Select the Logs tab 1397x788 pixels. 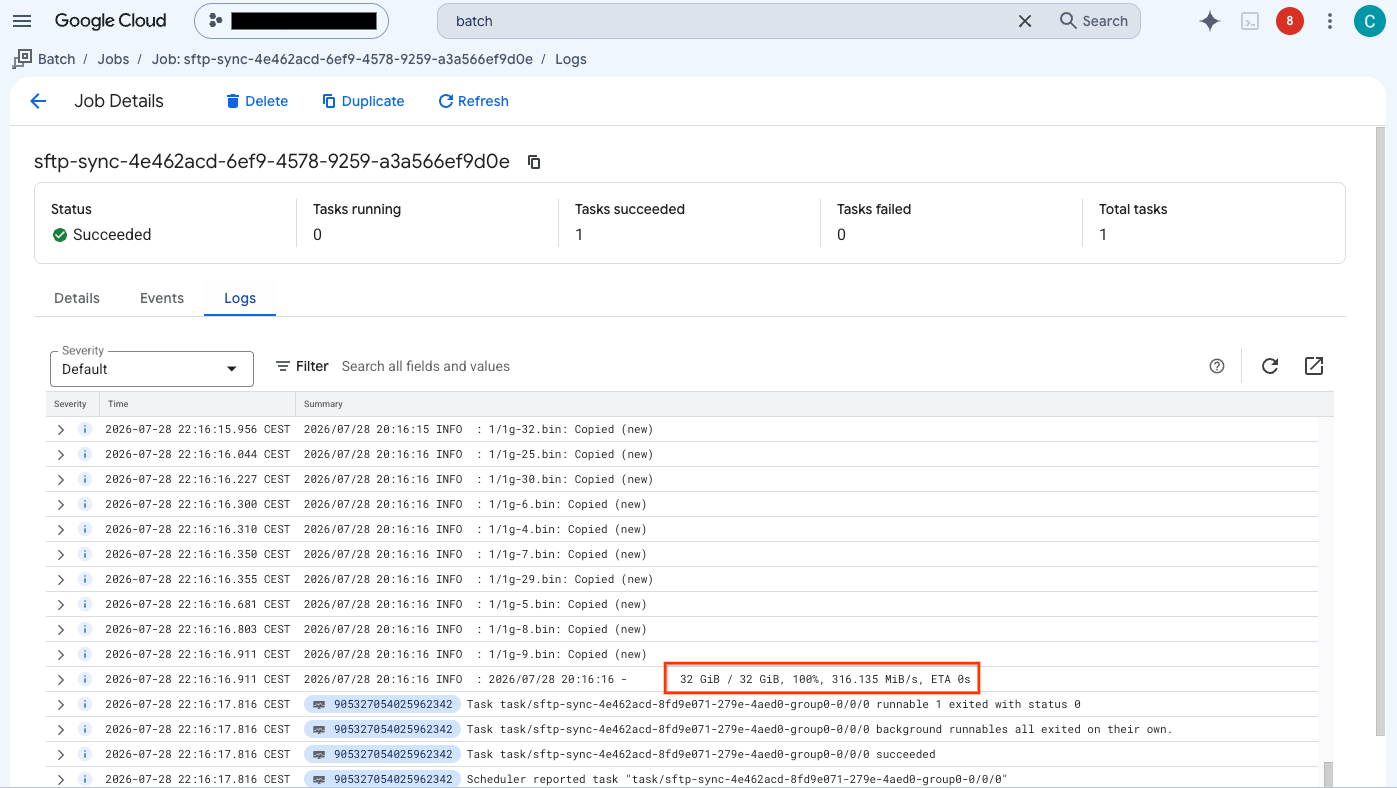tap(240, 298)
